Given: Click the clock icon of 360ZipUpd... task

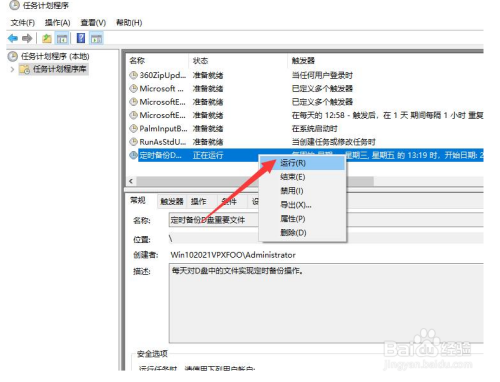Looking at the screenshot, I should point(133,75).
